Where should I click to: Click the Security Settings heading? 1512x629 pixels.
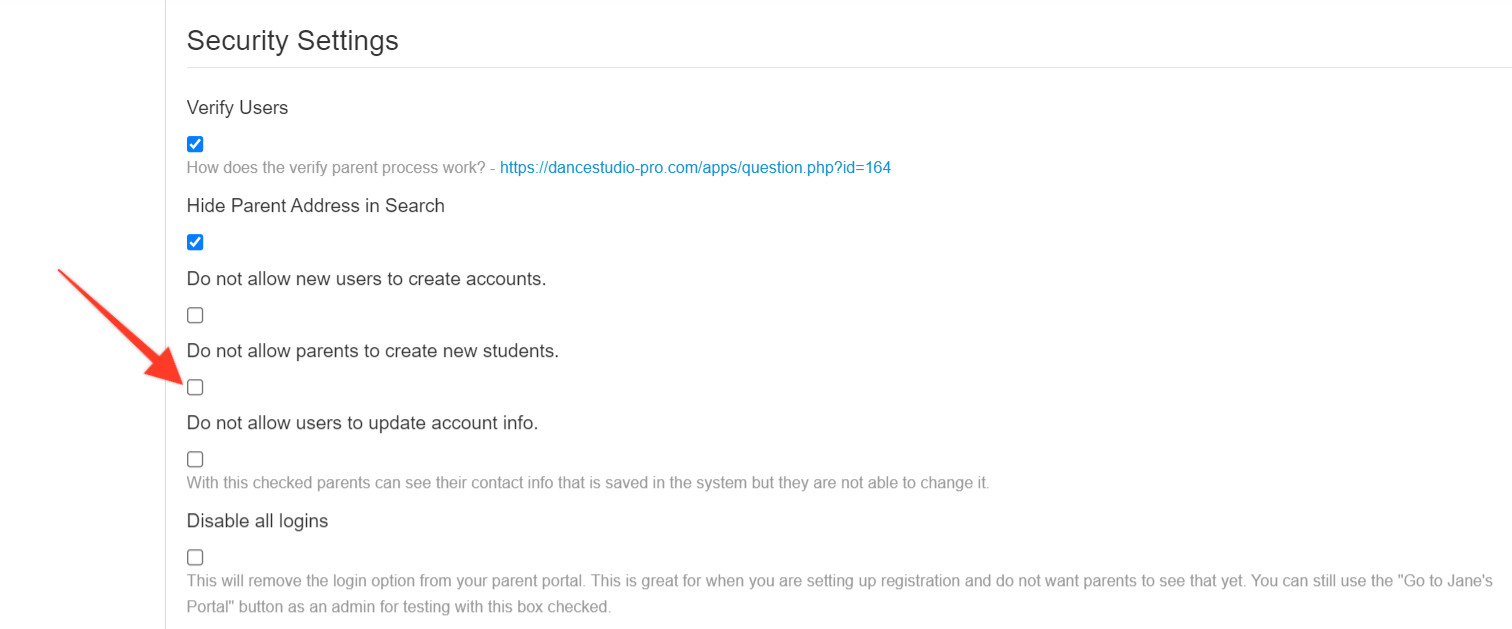click(x=293, y=41)
